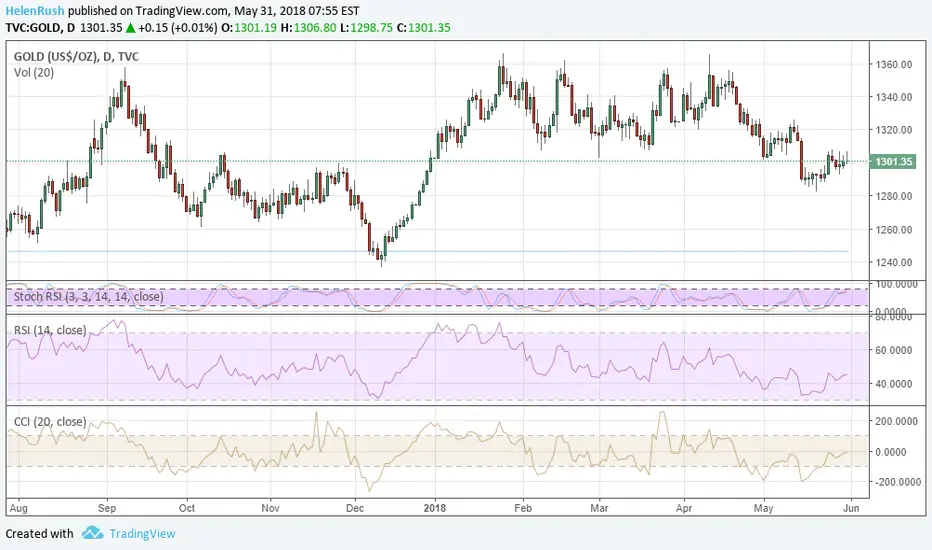The image size is (932, 550).
Task: Click the HelenRush author name
Action: (x=35, y=11)
